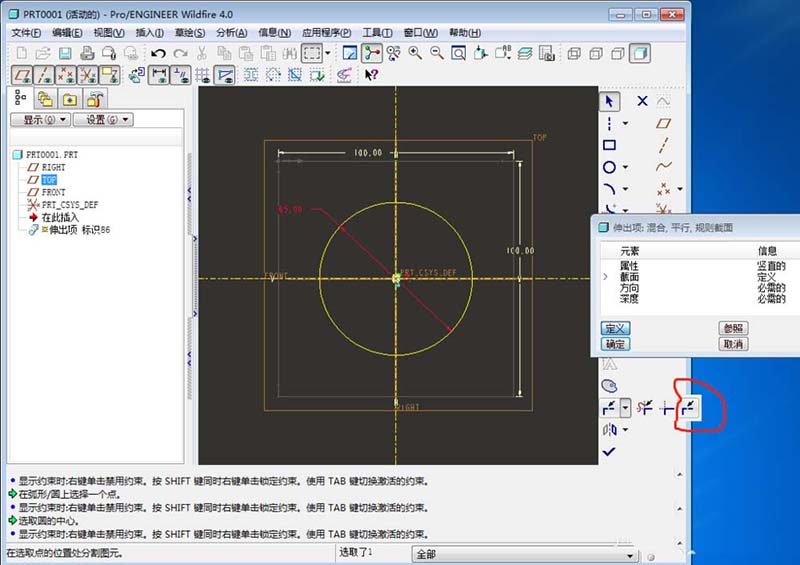Toggle sketch constraints display

click(180, 75)
